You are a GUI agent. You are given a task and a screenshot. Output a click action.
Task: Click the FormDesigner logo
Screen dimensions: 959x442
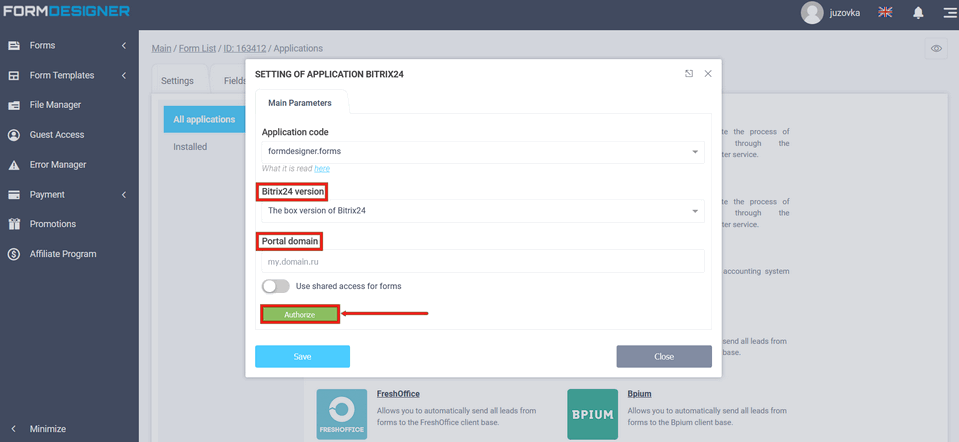pos(67,11)
